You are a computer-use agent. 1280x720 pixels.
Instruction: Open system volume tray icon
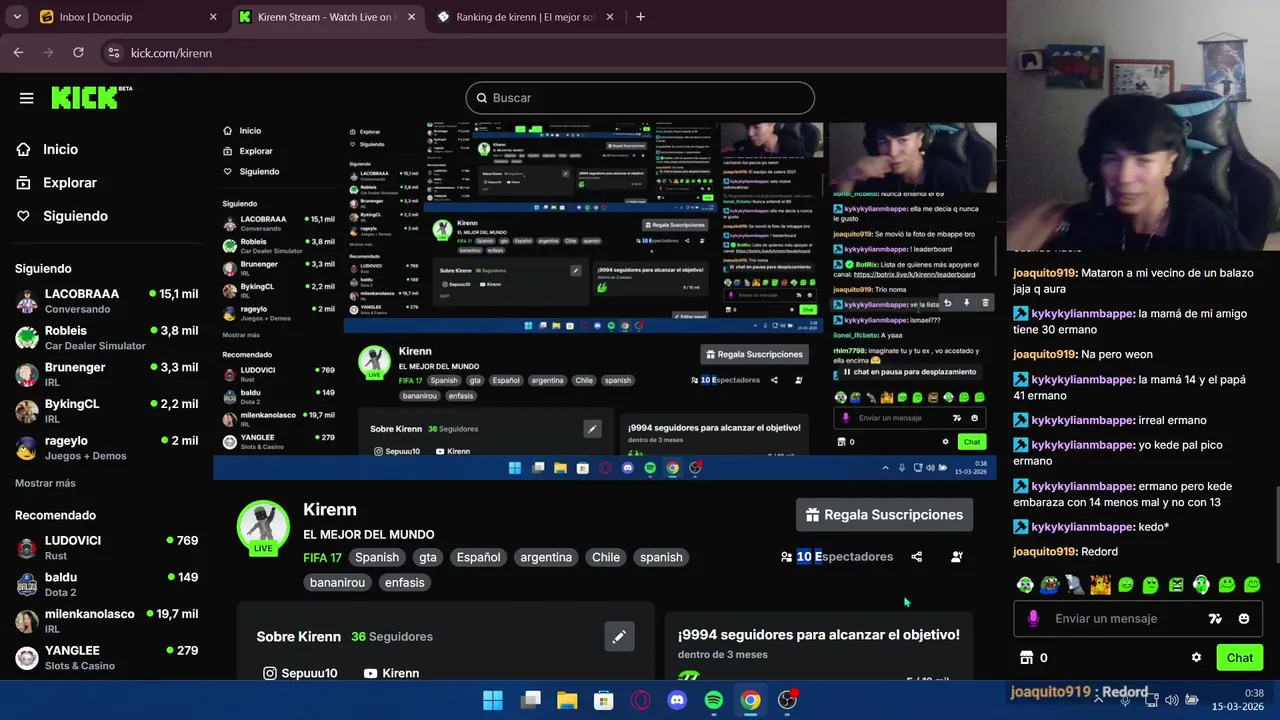[x=1171, y=700]
